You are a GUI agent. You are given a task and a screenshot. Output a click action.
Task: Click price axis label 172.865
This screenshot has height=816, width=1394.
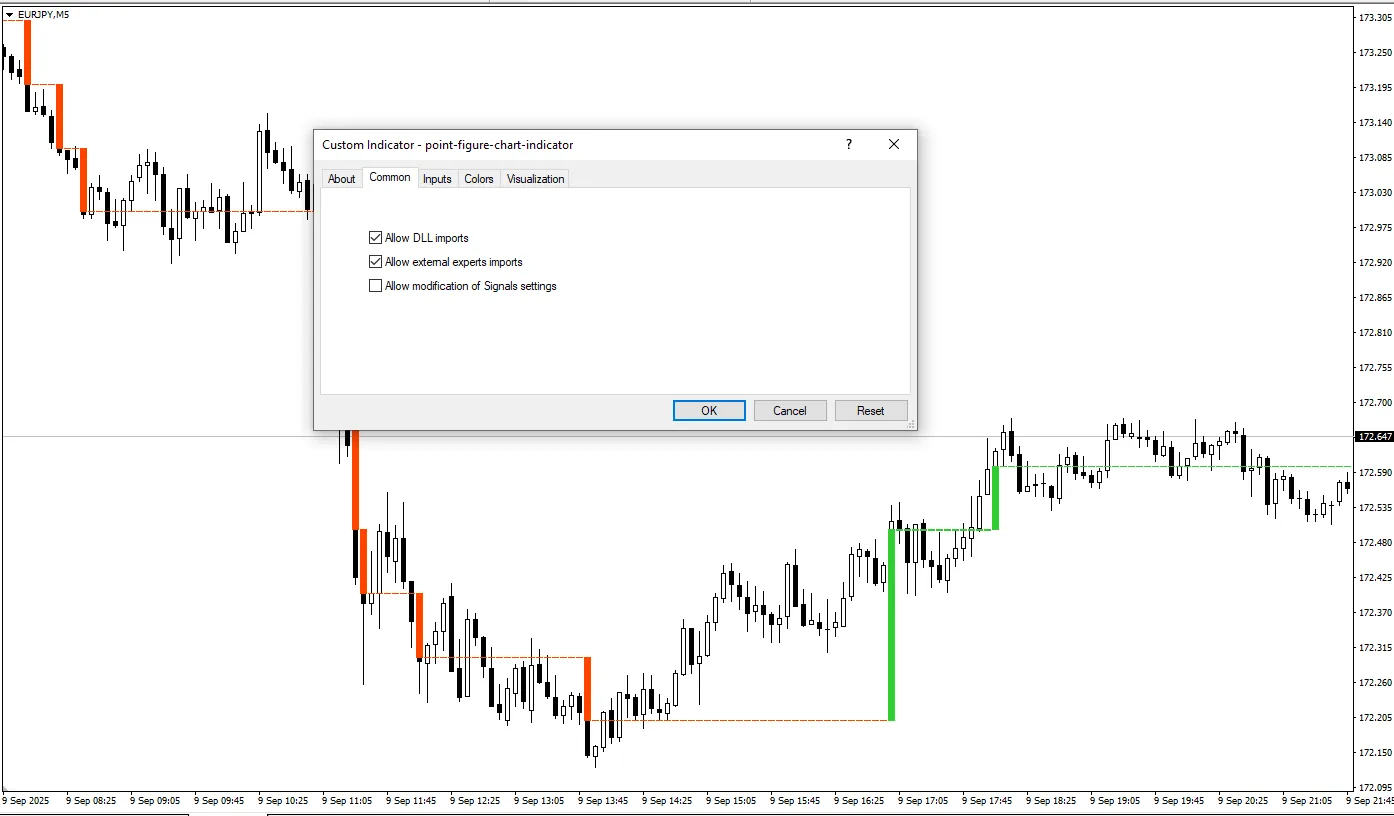(x=1376, y=298)
